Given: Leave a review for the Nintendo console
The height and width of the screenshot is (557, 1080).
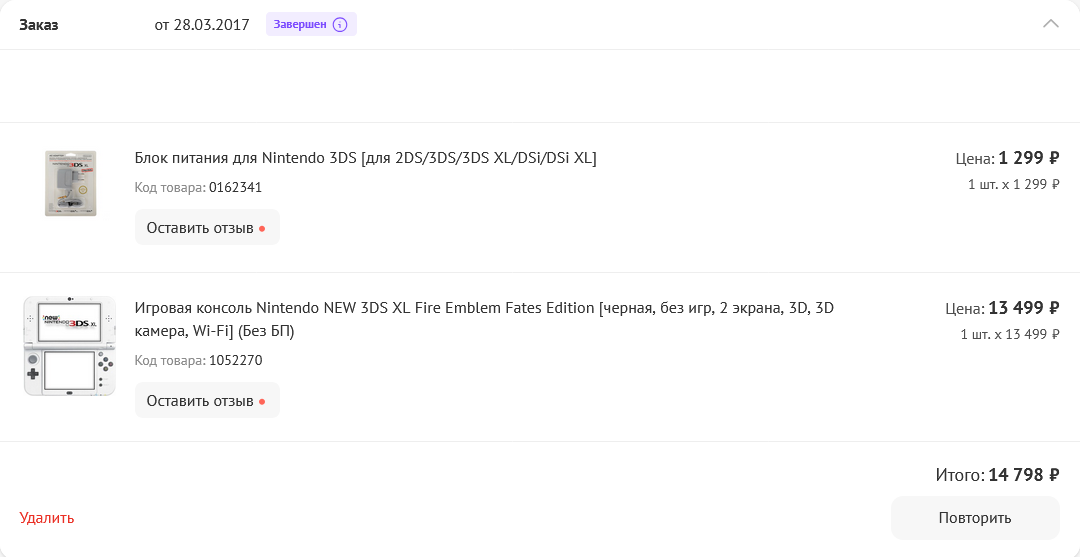Looking at the screenshot, I should pyautogui.click(x=207, y=400).
